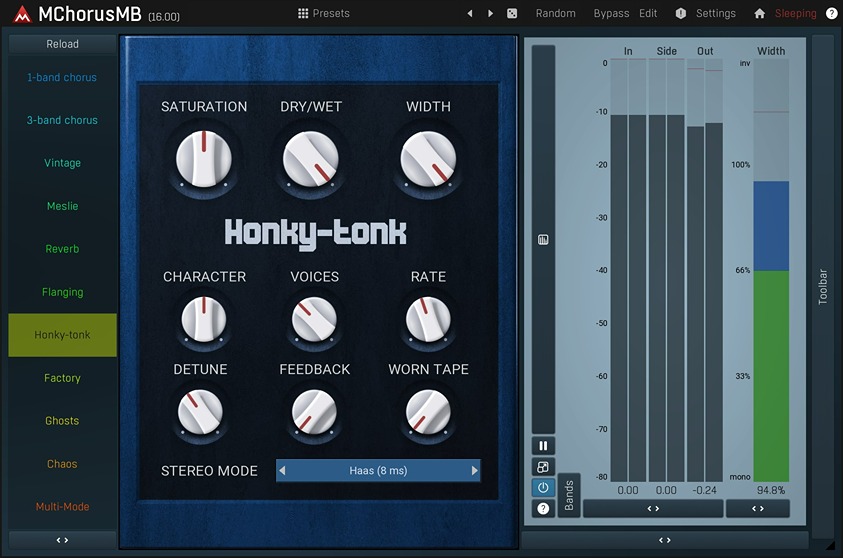
Task: Click the Reload button
Action: (62, 44)
